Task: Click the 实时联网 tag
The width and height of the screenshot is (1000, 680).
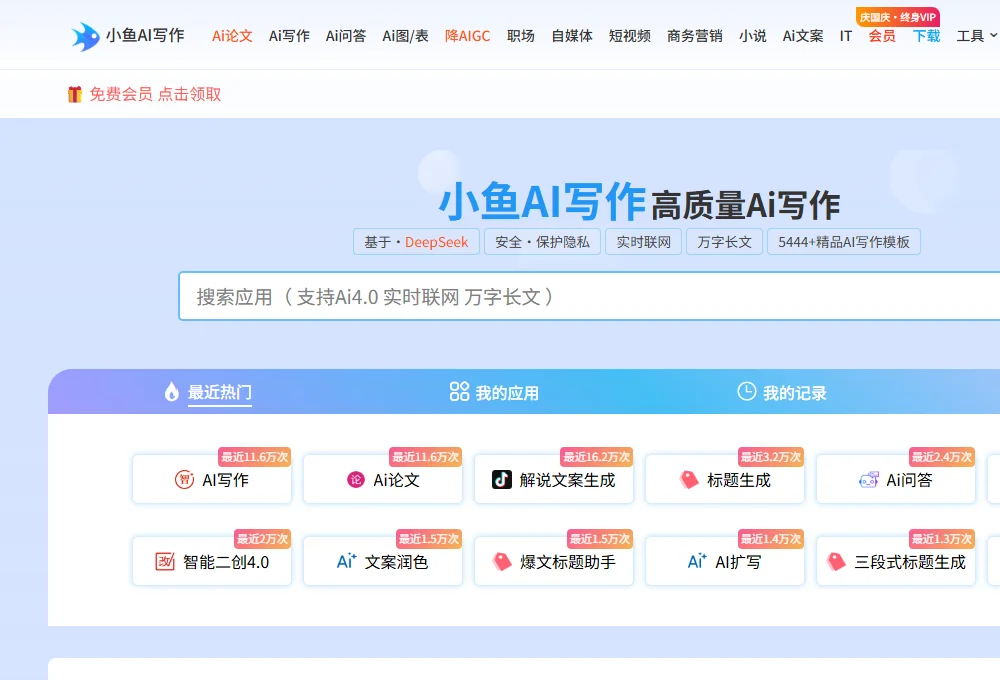Action: [x=643, y=242]
